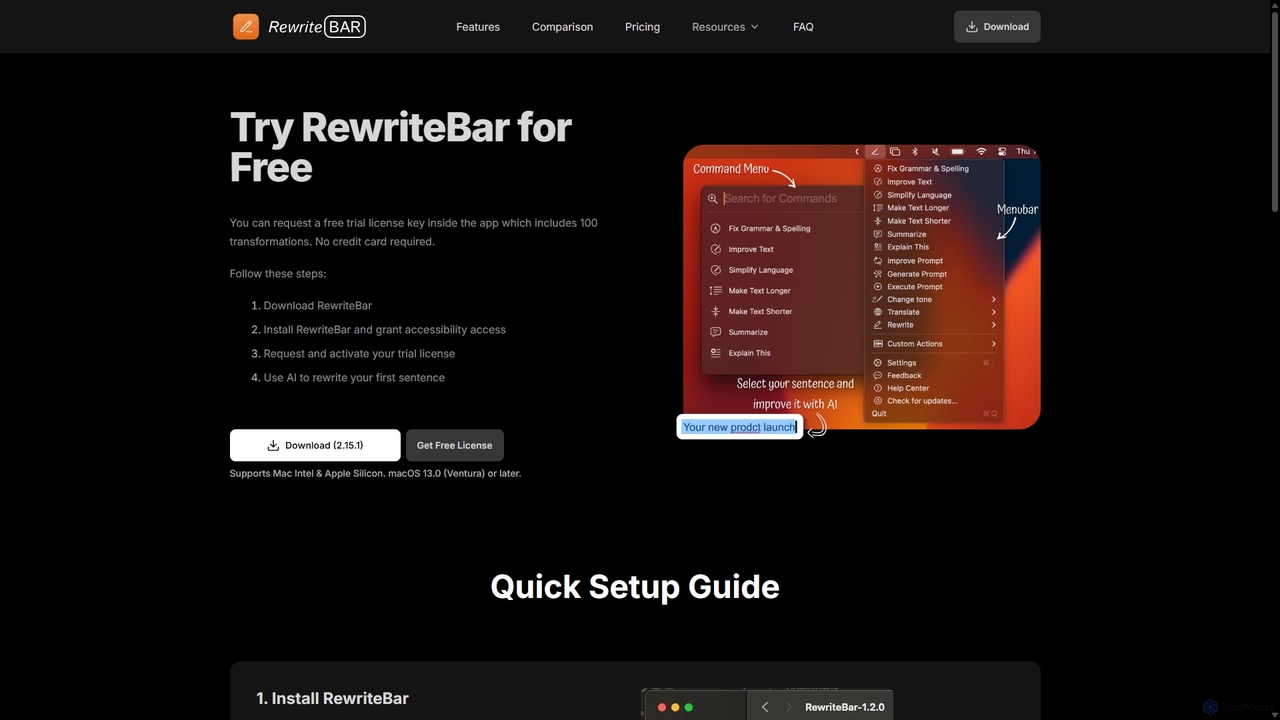Viewport: 1280px width, 720px height.
Task: Click the left chevron in pictured menubar
Action: coord(857,152)
